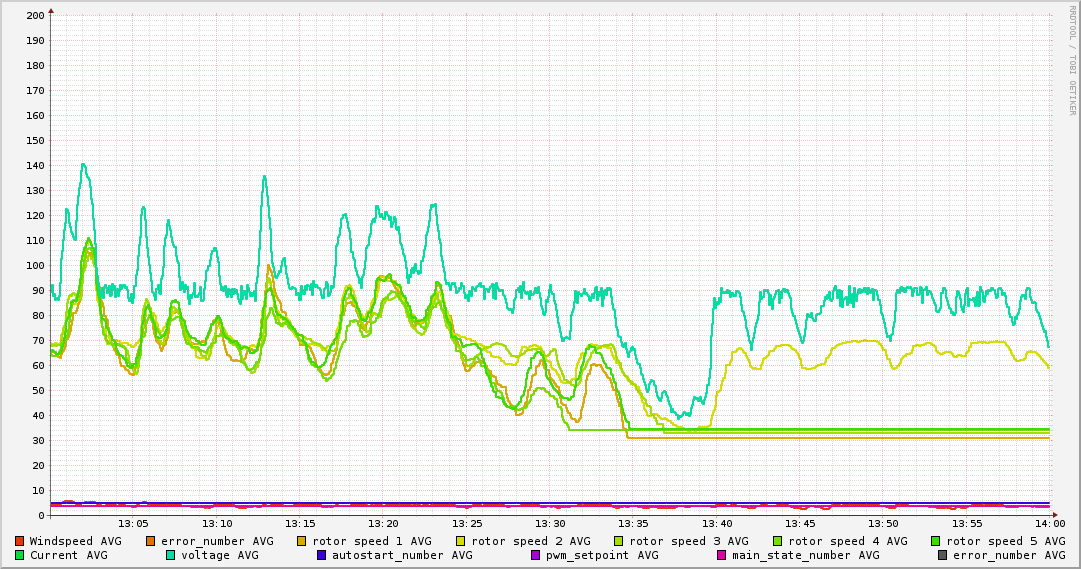Click the 20 value on the vertical axis
This screenshot has height=569, width=1081.
click(x=39, y=466)
